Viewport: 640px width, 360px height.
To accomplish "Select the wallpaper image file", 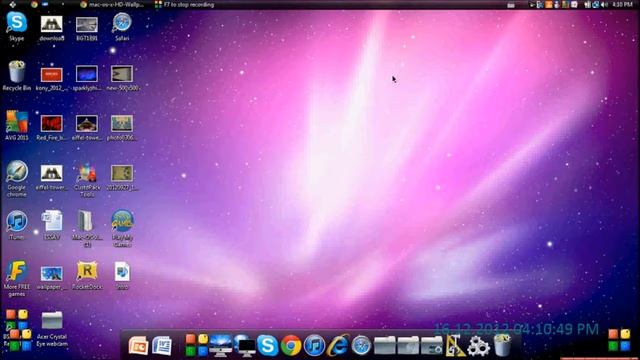I will coord(52,277).
